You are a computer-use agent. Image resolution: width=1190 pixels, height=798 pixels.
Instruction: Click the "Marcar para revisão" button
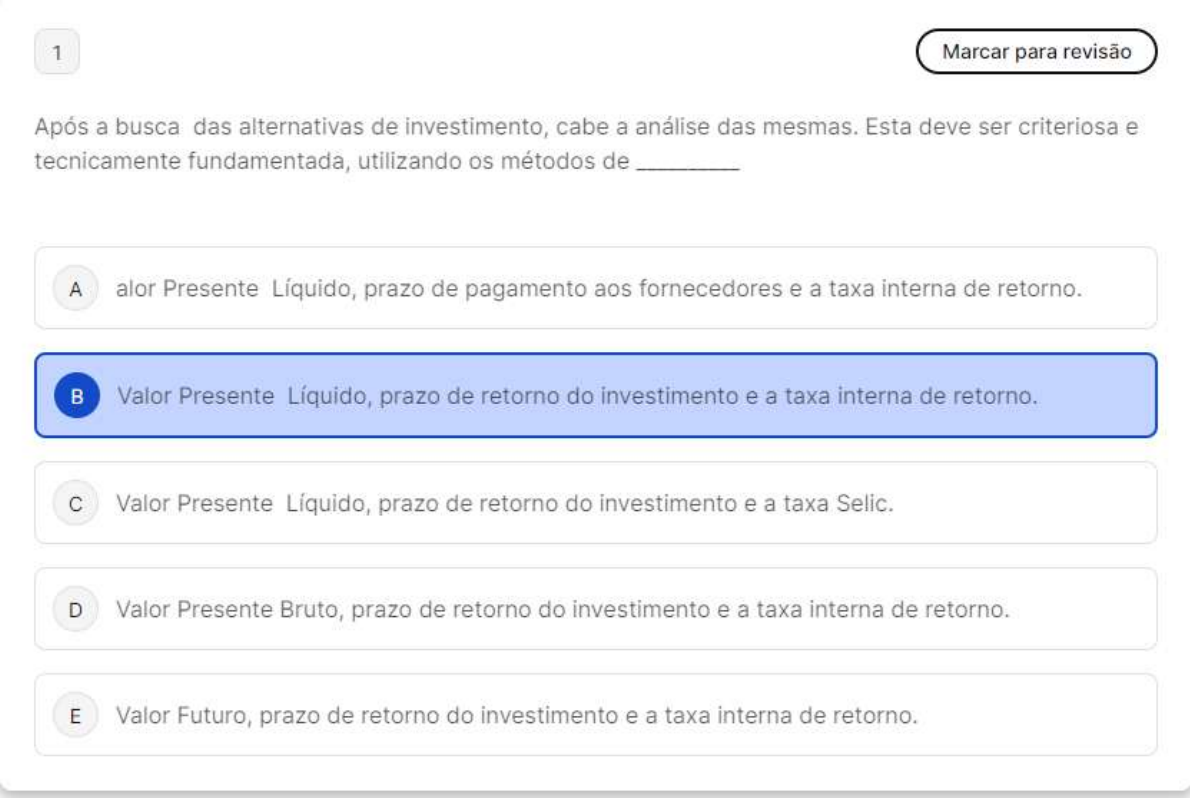(1036, 52)
